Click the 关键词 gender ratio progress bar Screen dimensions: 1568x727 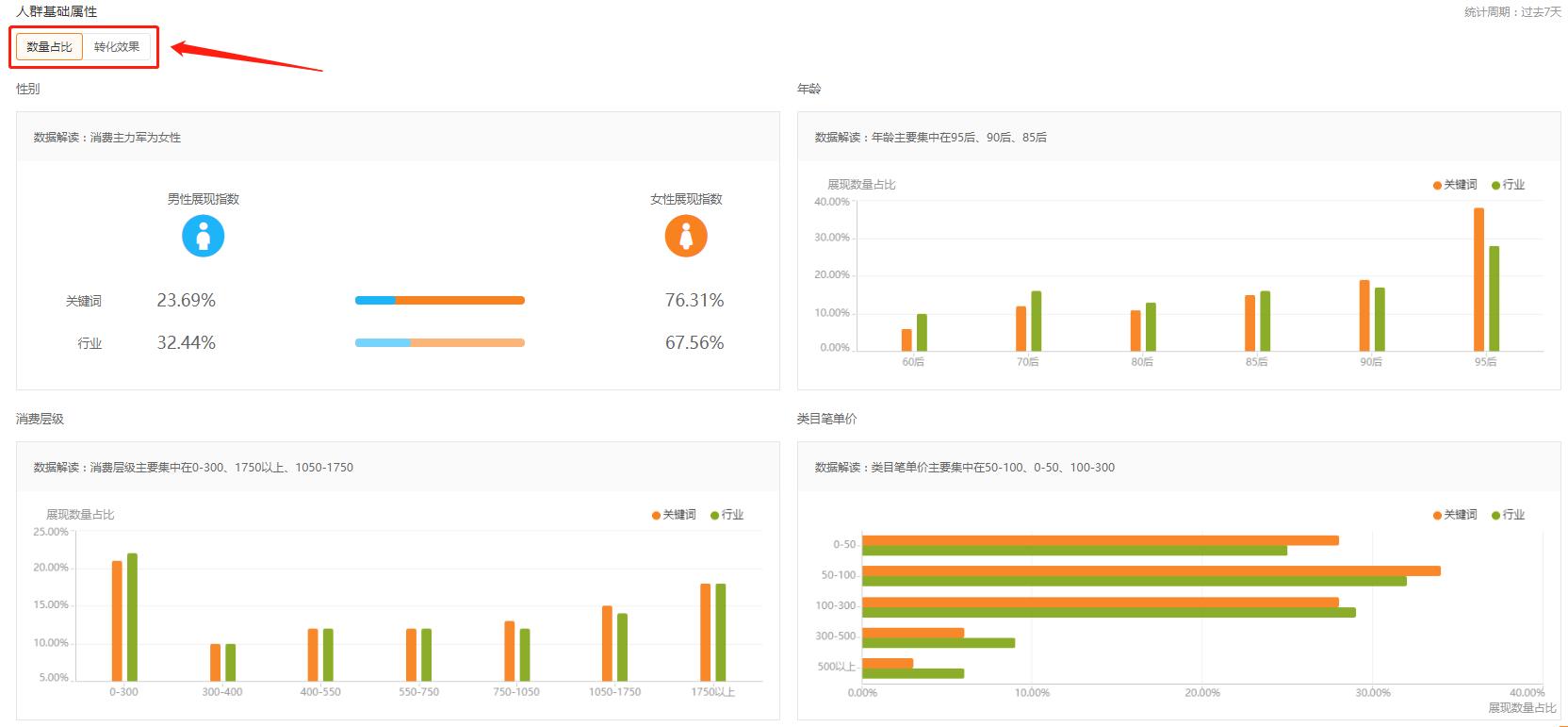click(439, 301)
